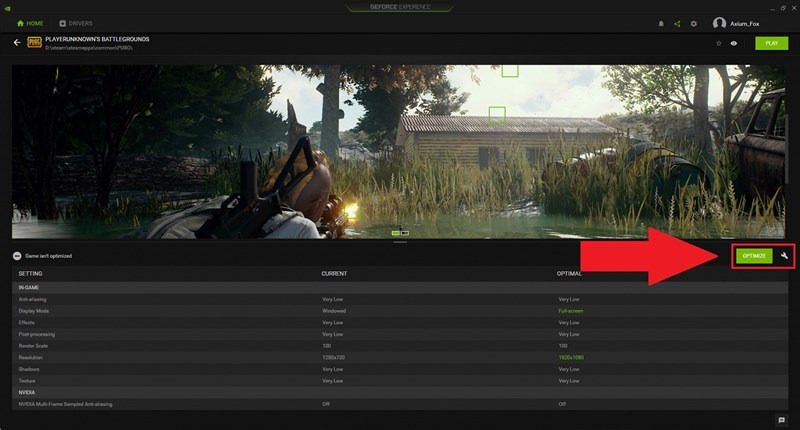Open notifications bell icon
This screenshot has height=430, width=800.
pyautogui.click(x=661, y=23)
